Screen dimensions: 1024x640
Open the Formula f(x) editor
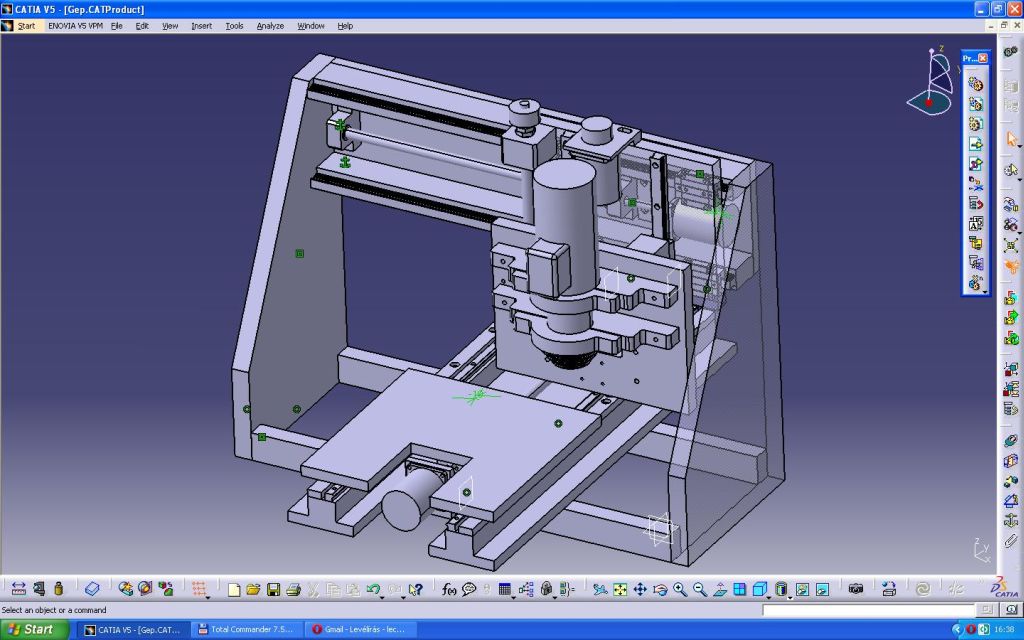pyautogui.click(x=449, y=589)
